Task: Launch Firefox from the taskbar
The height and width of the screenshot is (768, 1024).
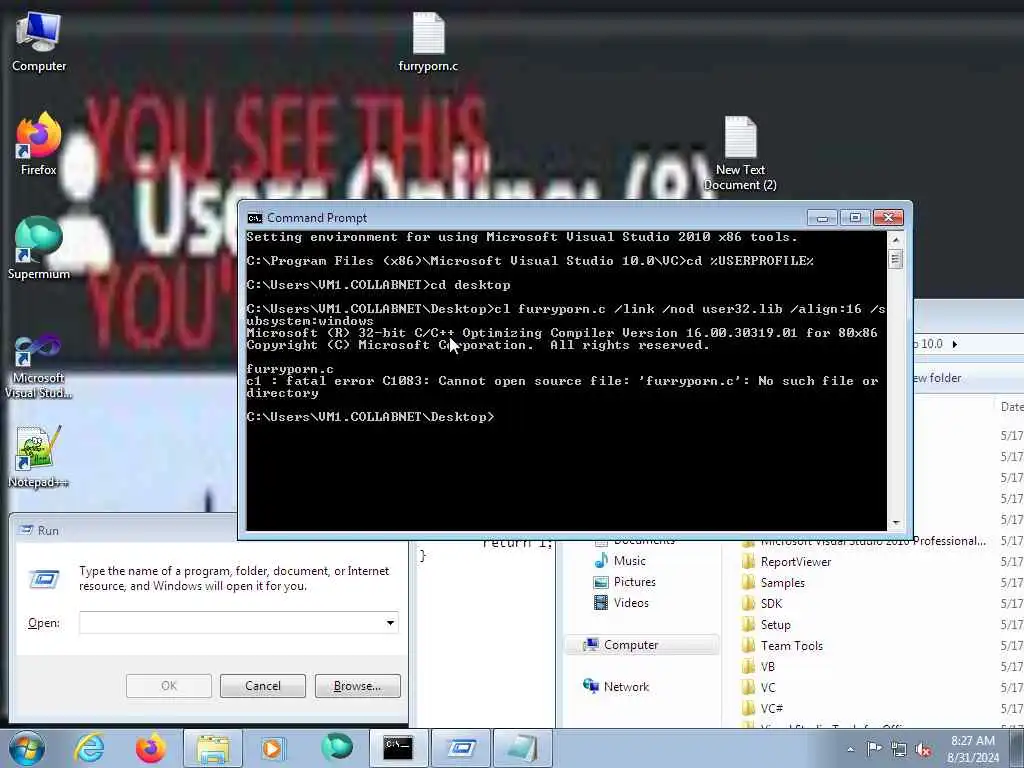Action: (x=151, y=748)
